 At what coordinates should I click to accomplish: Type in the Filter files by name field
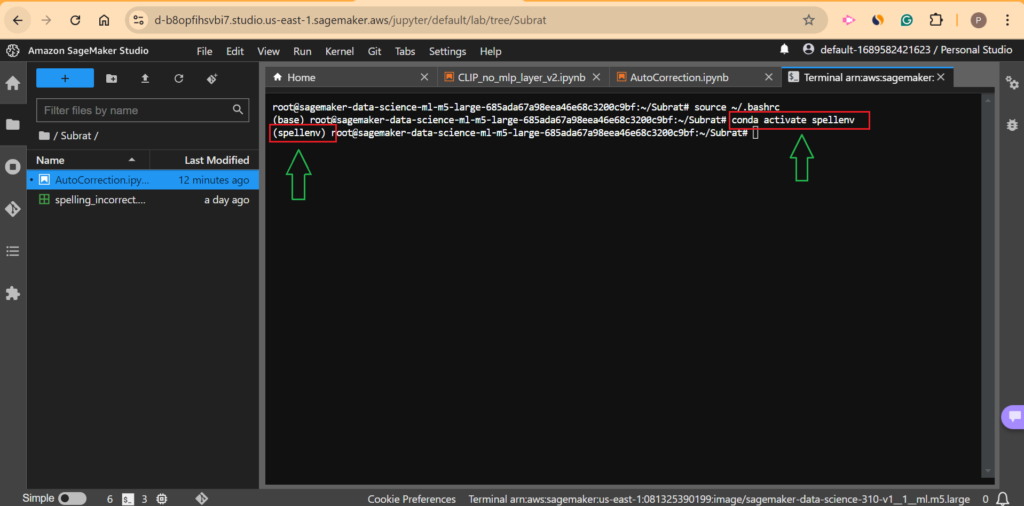(x=135, y=110)
